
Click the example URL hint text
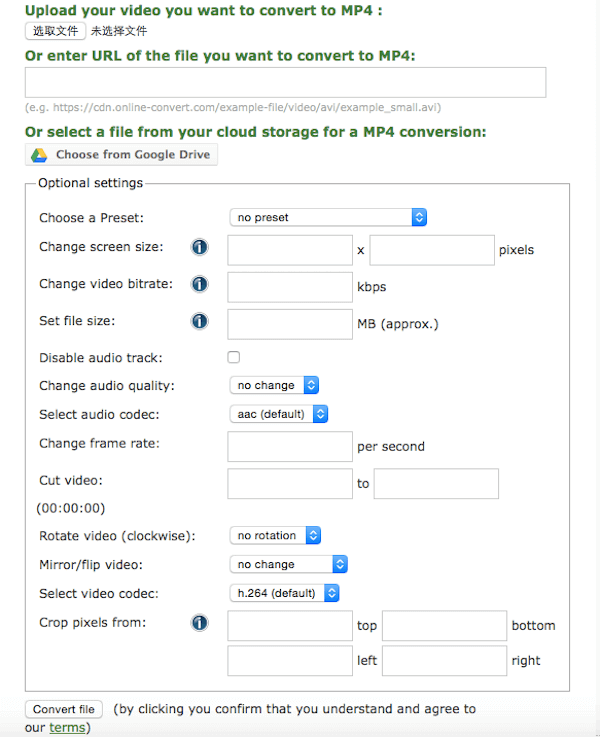click(x=233, y=108)
